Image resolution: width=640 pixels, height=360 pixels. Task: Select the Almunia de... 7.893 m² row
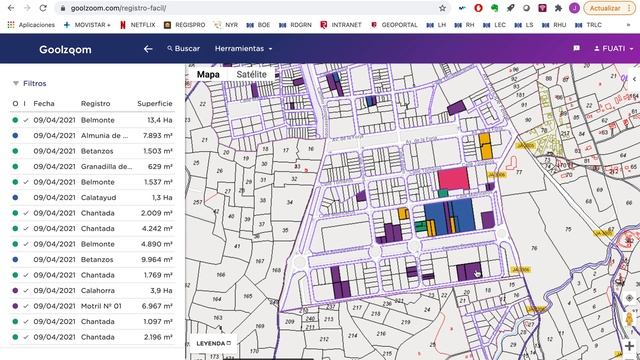coord(93,136)
